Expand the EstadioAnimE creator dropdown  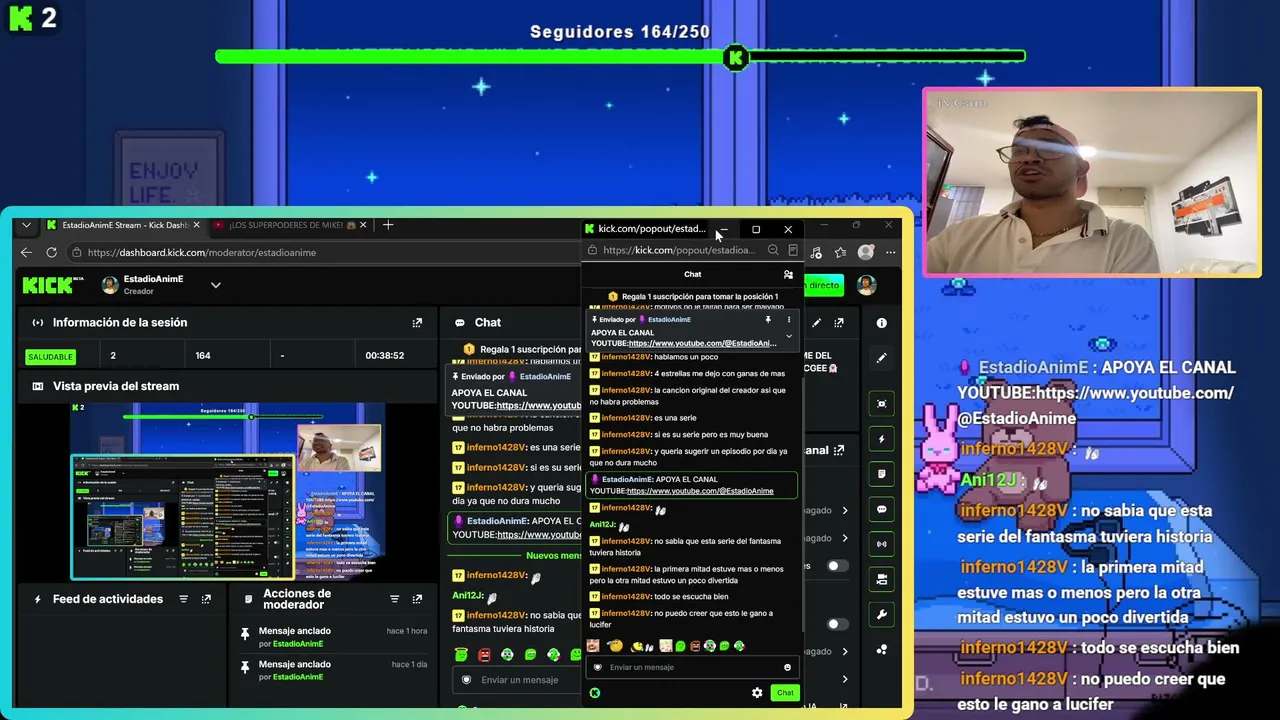(x=215, y=286)
